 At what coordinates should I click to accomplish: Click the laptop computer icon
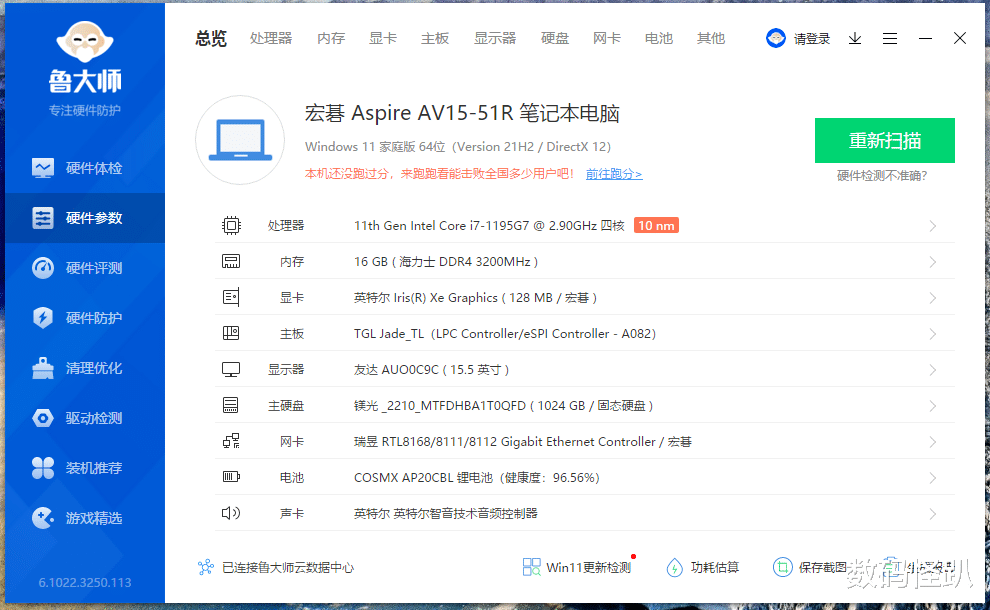click(240, 140)
